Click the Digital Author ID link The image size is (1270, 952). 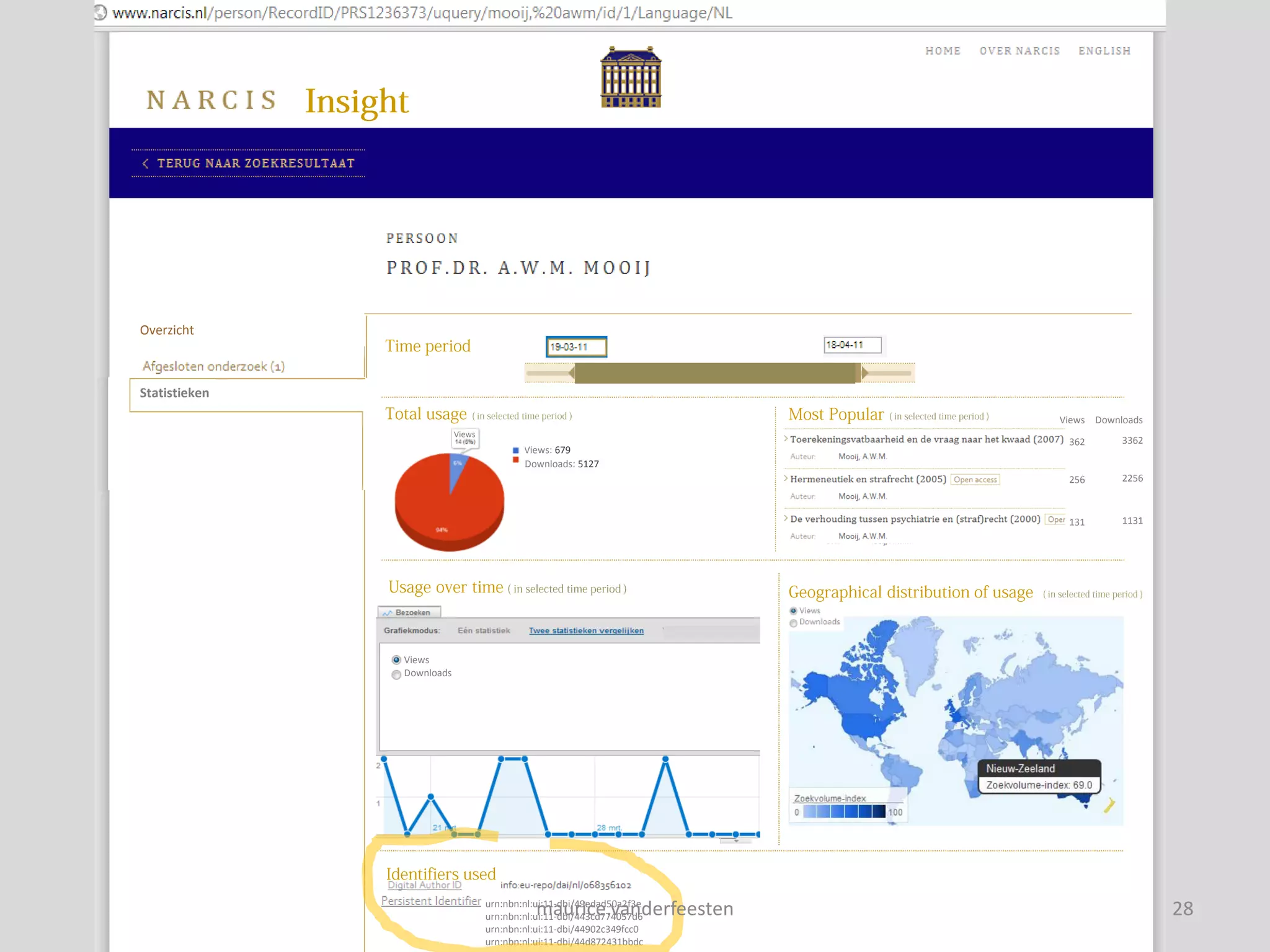coord(425,885)
